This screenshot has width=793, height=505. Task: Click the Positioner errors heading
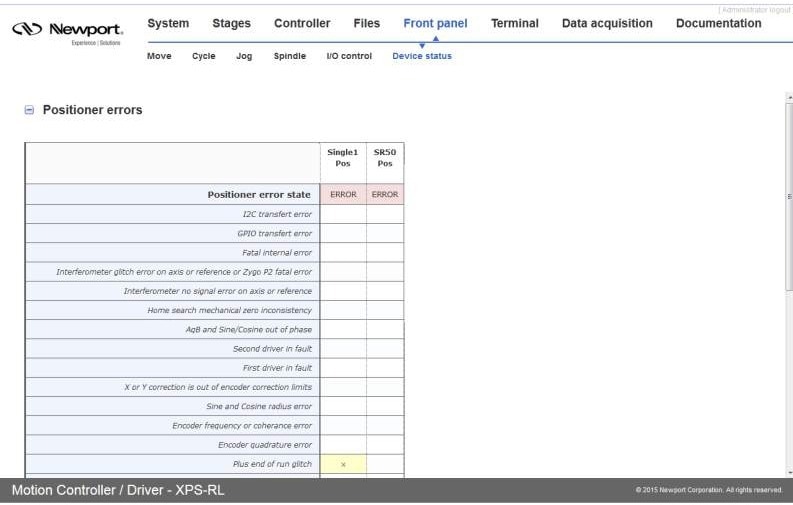pyautogui.click(x=93, y=110)
